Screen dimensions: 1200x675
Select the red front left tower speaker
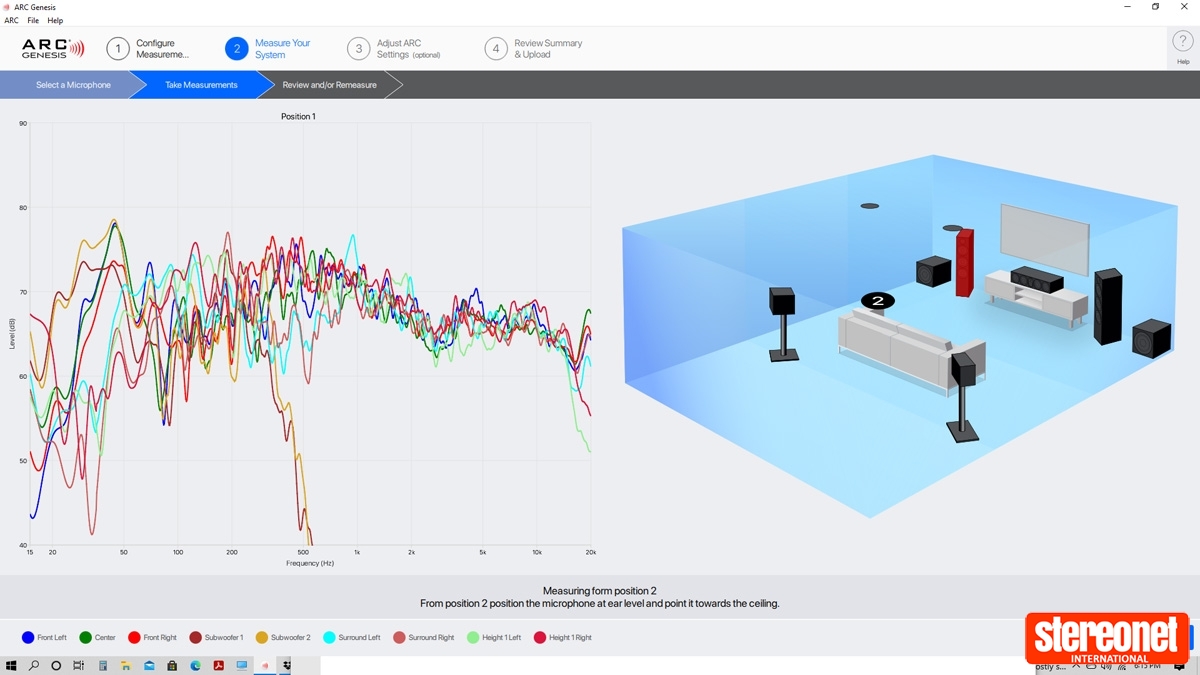click(x=964, y=262)
